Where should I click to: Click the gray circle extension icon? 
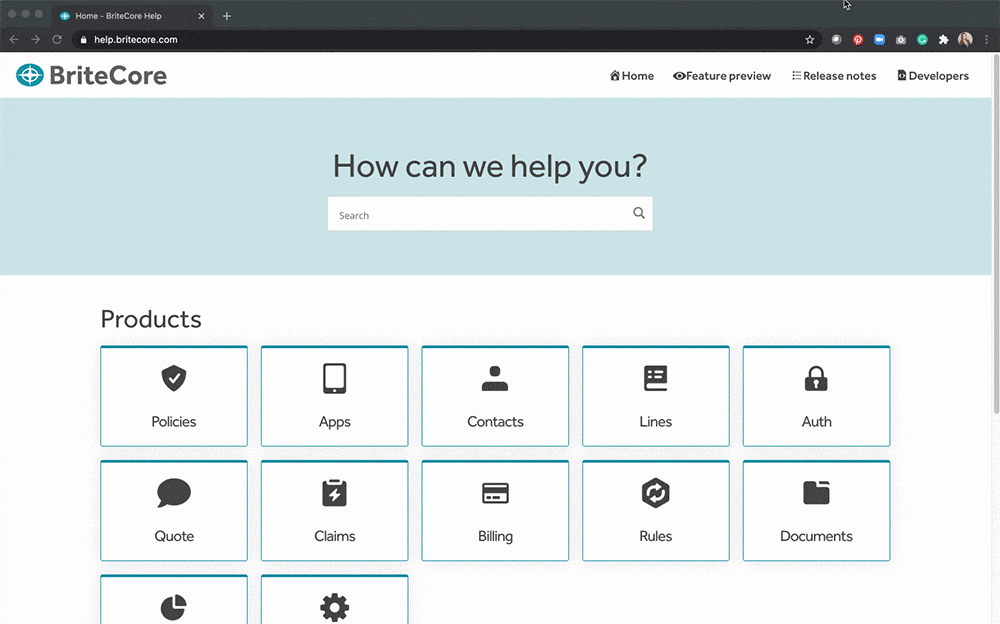836,40
